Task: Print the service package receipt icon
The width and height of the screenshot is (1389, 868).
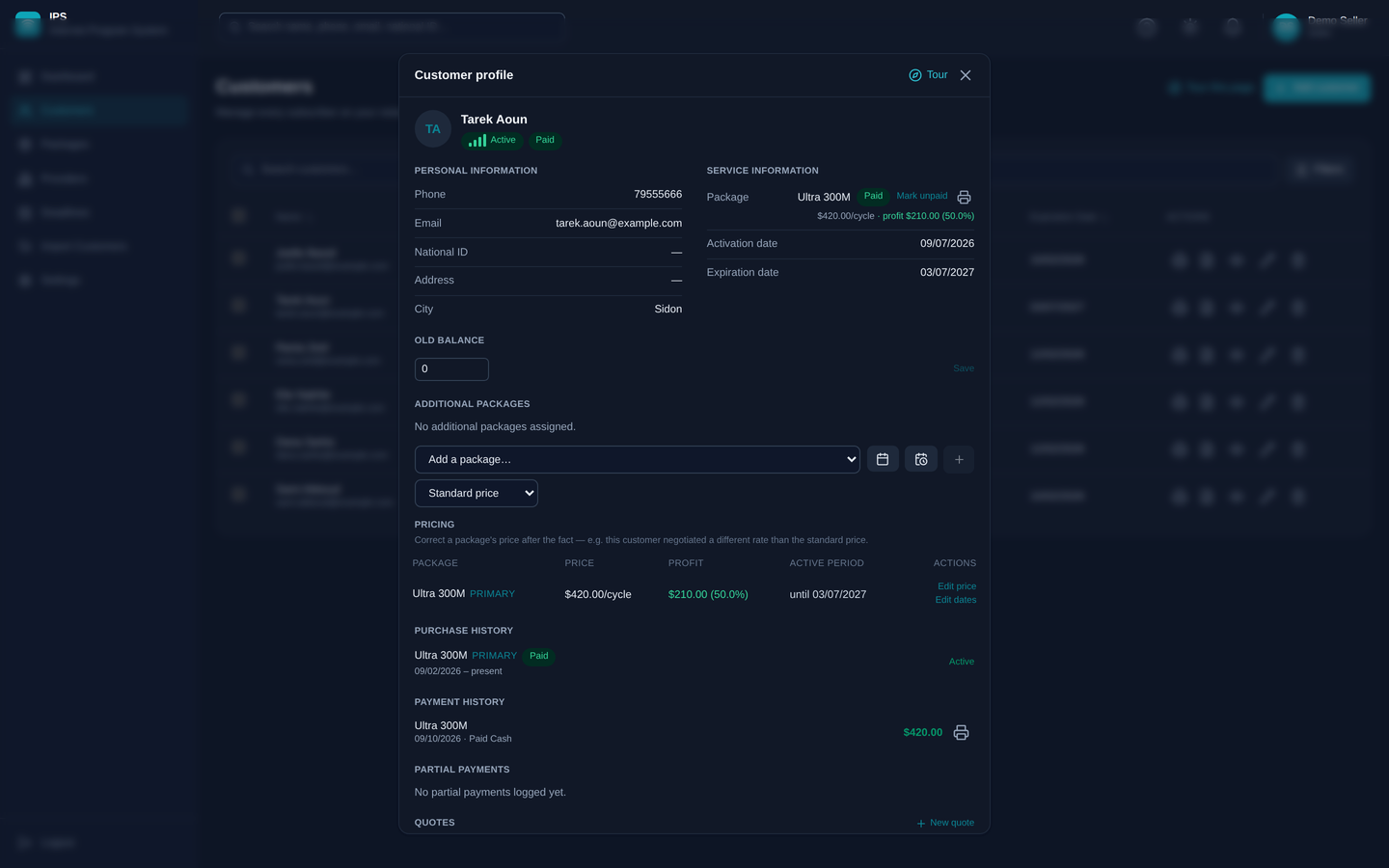Action: (x=964, y=197)
